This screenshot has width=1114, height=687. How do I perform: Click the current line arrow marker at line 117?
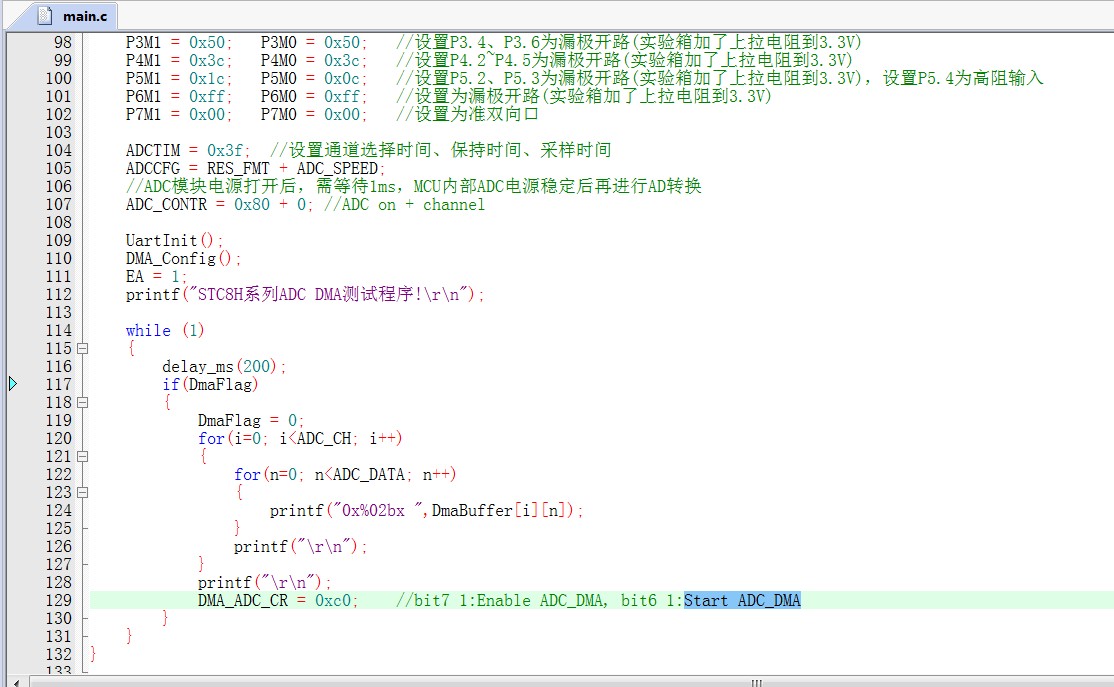13,384
